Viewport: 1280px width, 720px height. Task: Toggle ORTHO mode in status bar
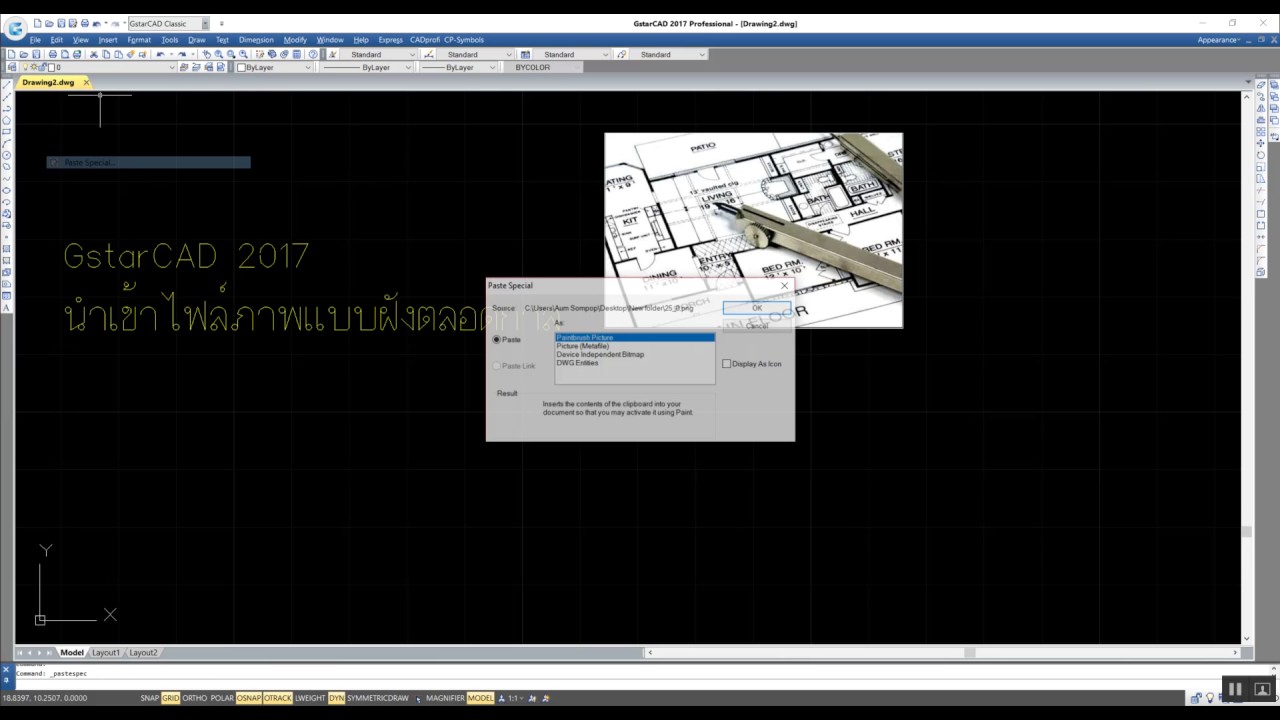(x=195, y=698)
